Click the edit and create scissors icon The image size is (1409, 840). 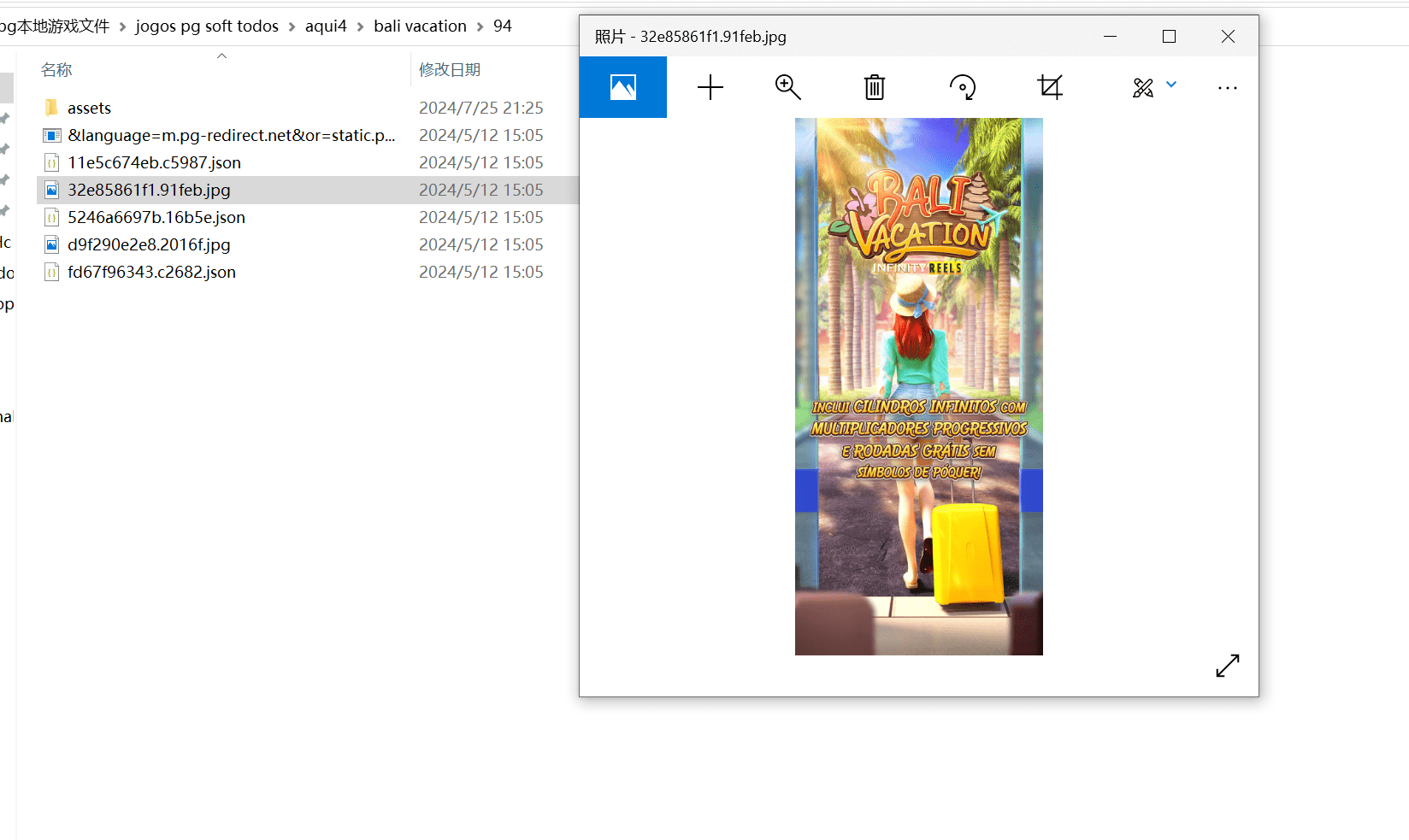[1142, 87]
